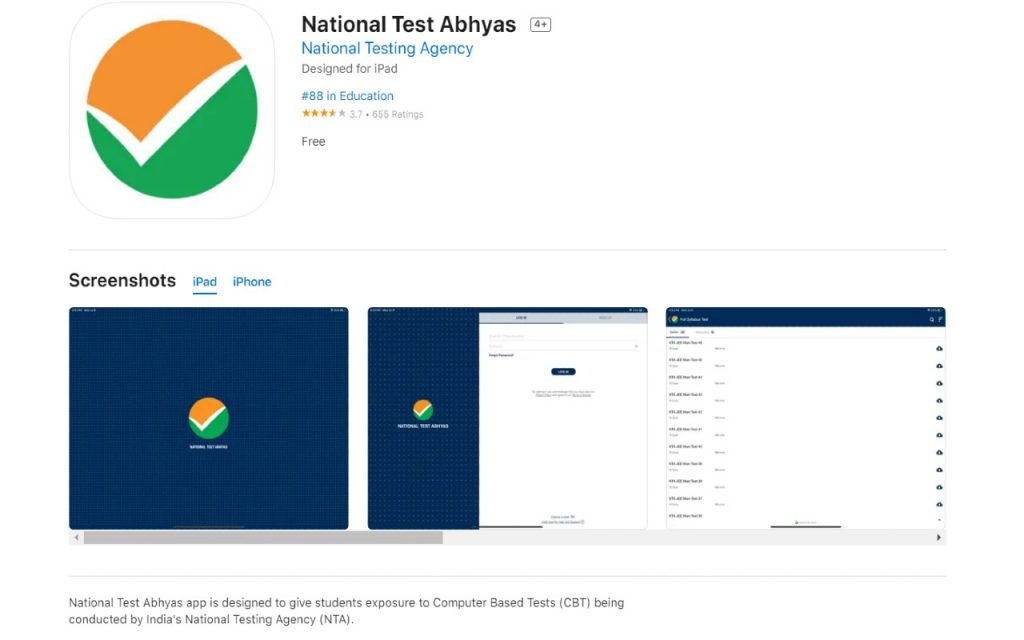Click the right scroll arrow under screenshots

[x=939, y=538]
